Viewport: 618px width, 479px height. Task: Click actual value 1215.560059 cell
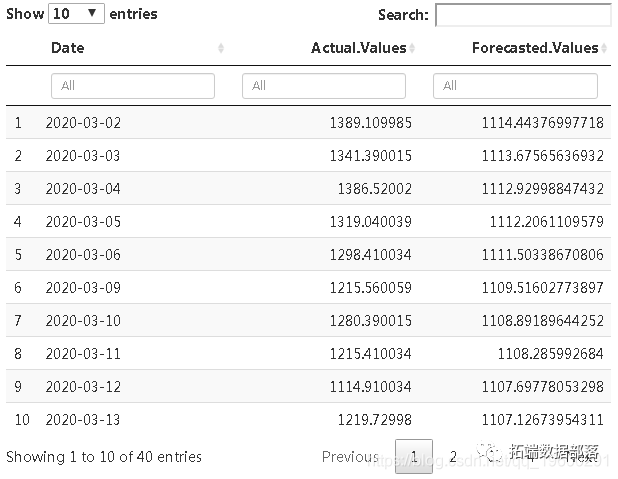click(370, 287)
